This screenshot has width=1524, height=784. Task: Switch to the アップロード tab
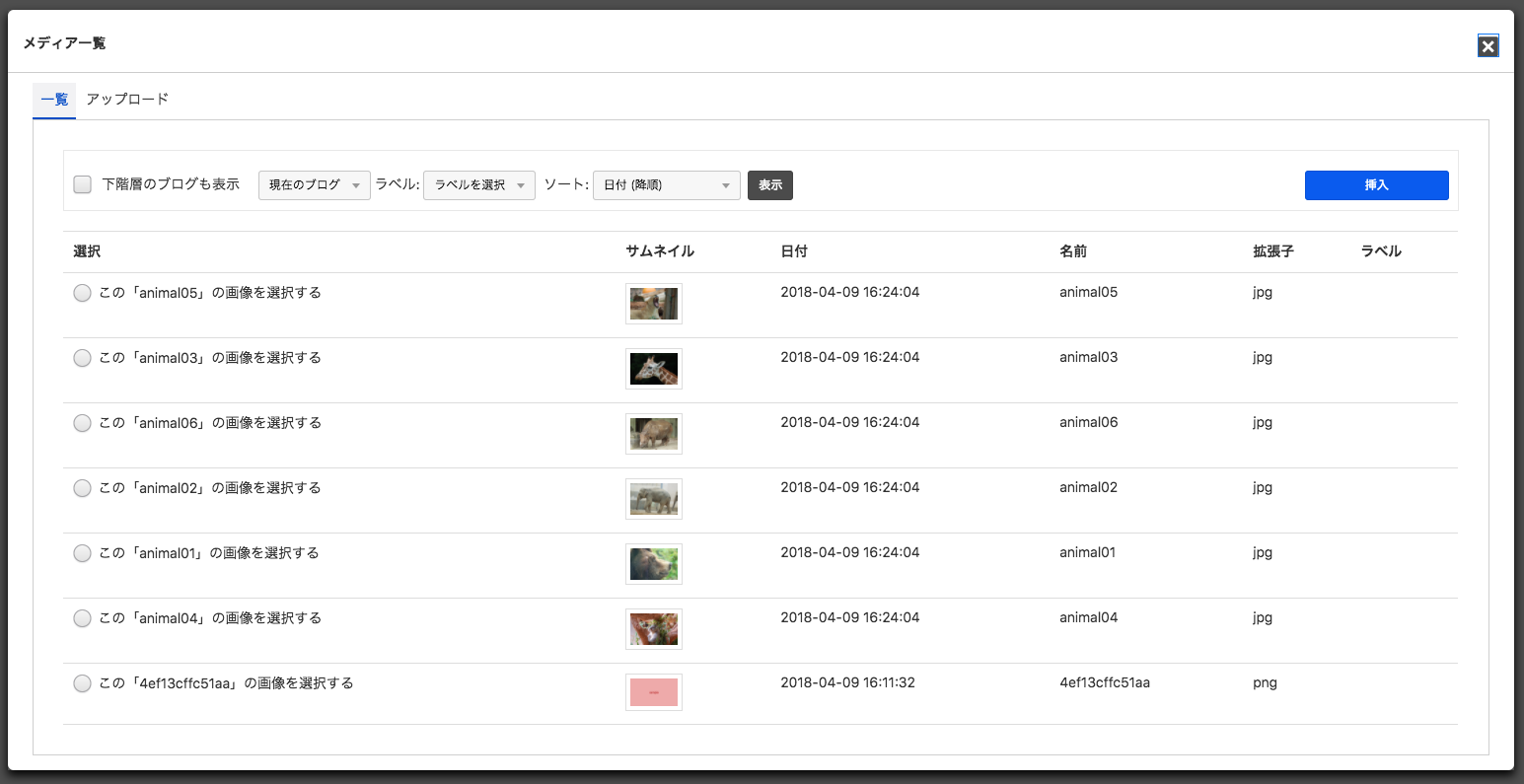[x=127, y=100]
